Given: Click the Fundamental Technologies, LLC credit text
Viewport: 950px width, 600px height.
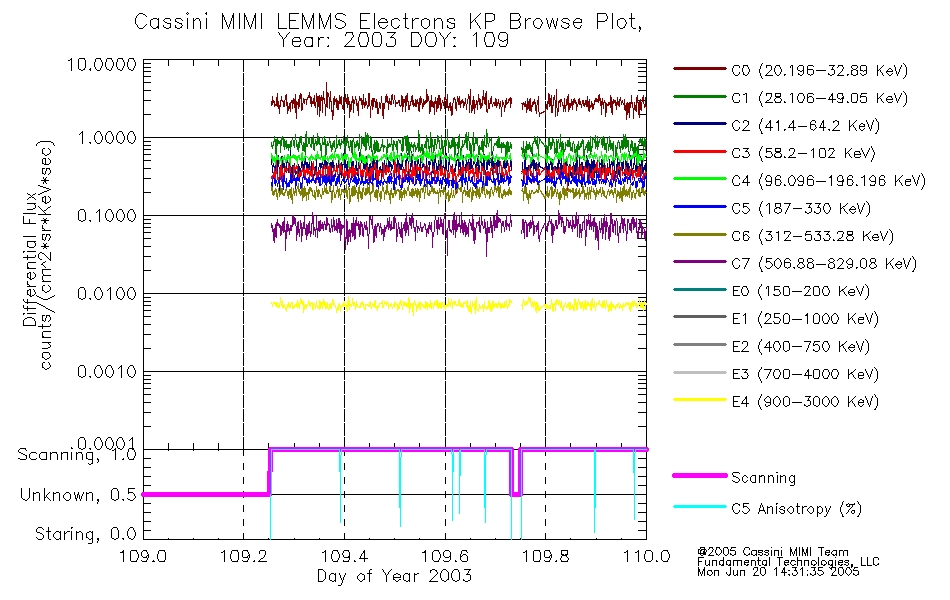Looking at the screenshot, I should click(x=788, y=562).
